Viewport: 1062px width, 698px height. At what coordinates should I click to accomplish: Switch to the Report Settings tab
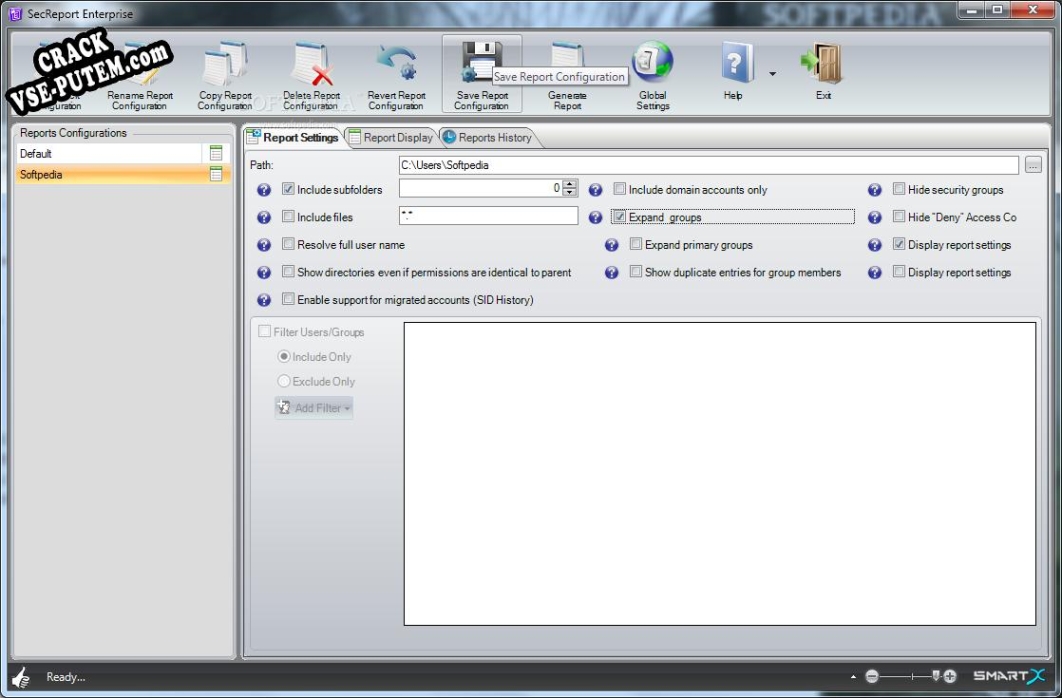(293, 137)
